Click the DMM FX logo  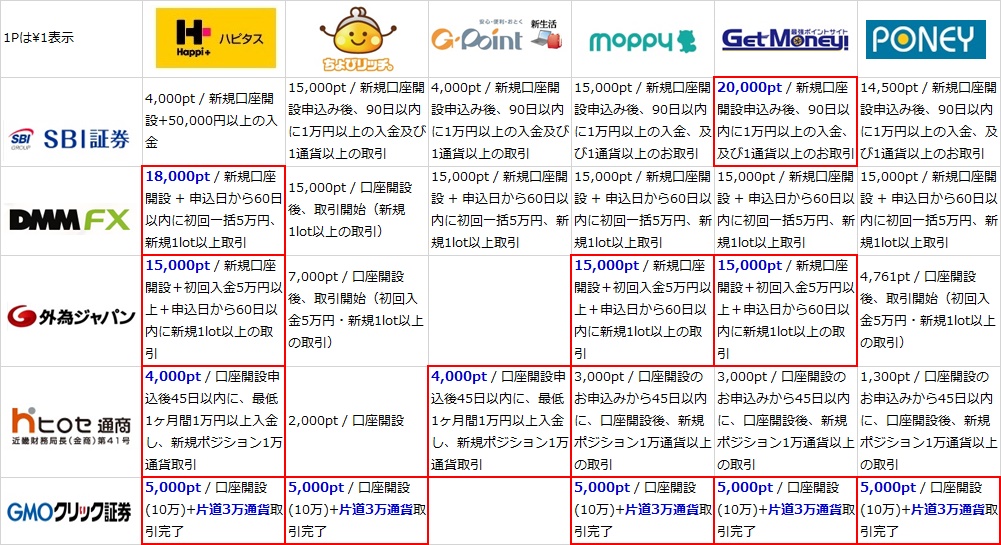click(x=70, y=221)
